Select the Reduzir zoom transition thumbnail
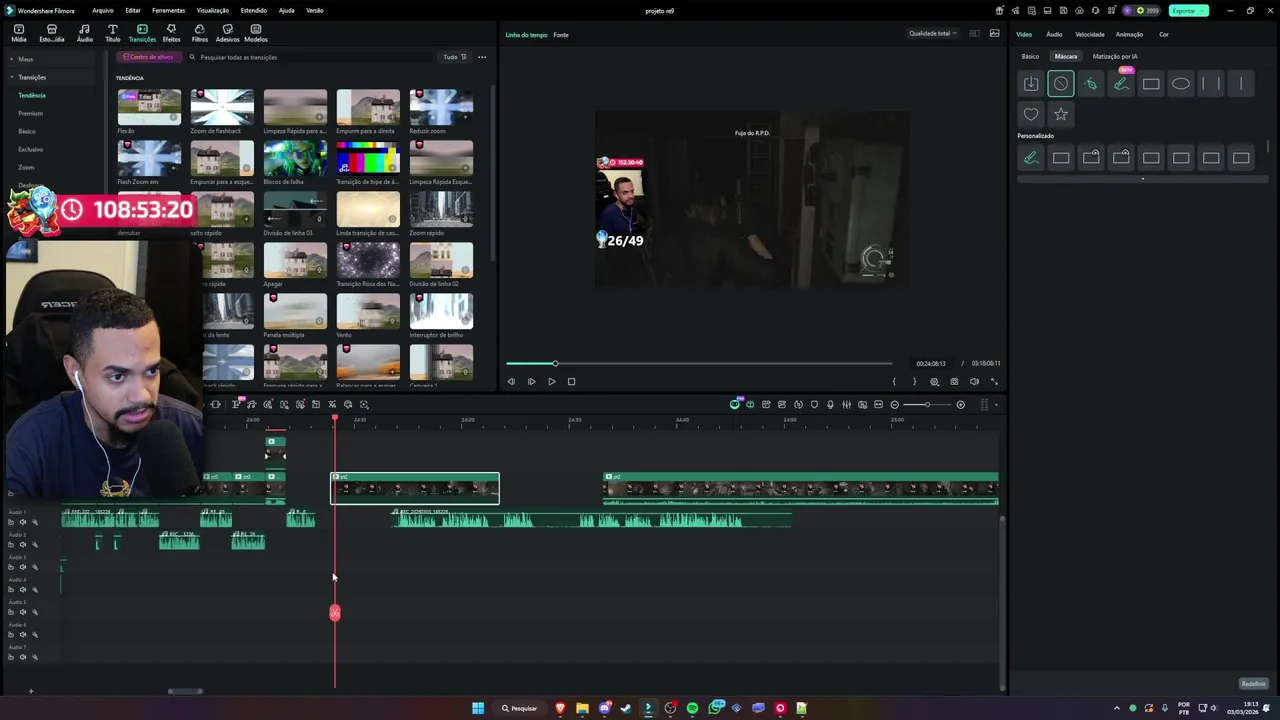The height and width of the screenshot is (720, 1280). (441, 107)
